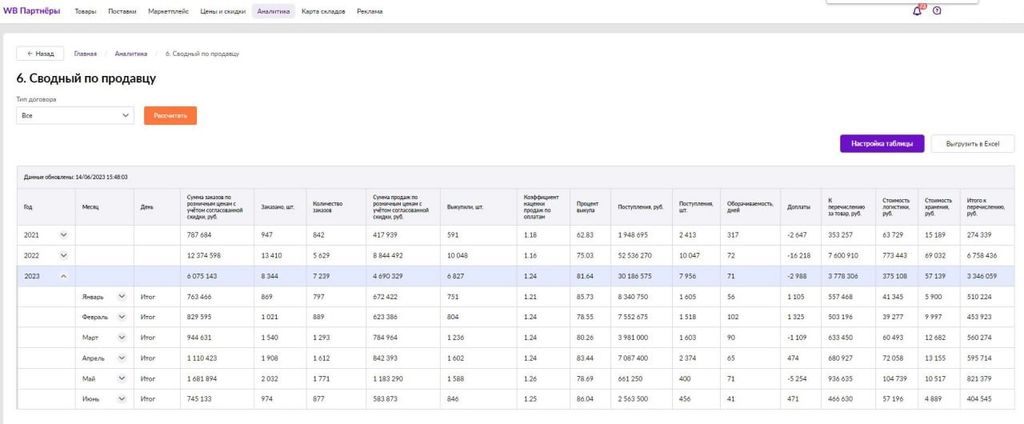Click the orange Рассчитать button
The height and width of the screenshot is (424, 1024).
(170, 116)
